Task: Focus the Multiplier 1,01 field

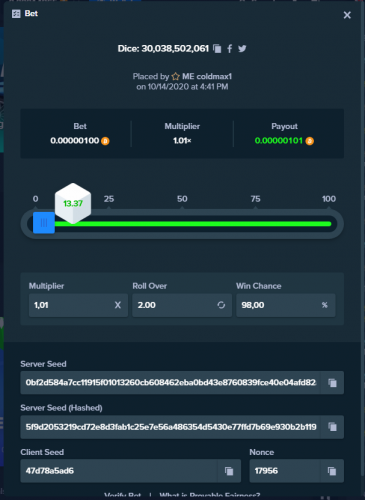Action: 78,305
